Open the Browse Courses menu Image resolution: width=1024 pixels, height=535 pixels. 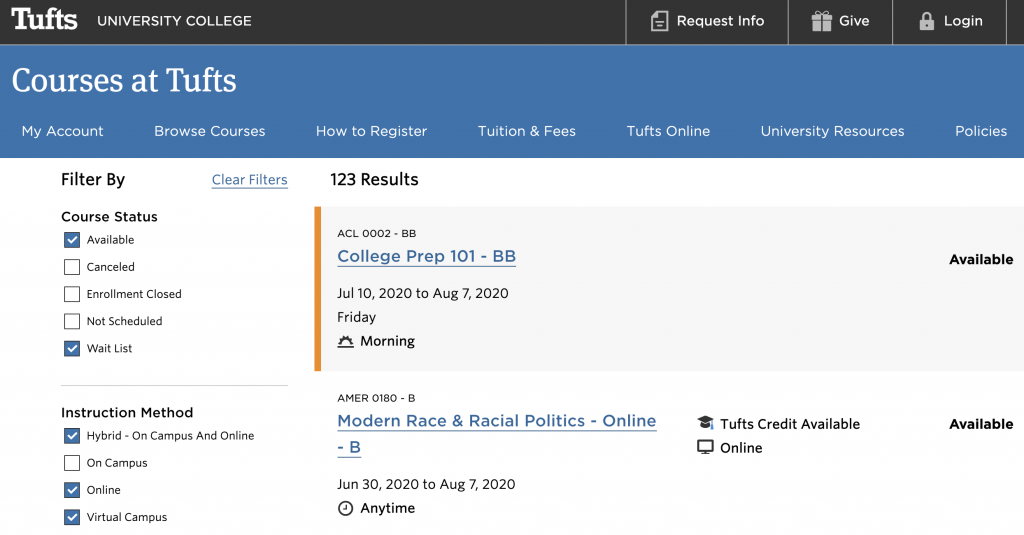click(209, 131)
